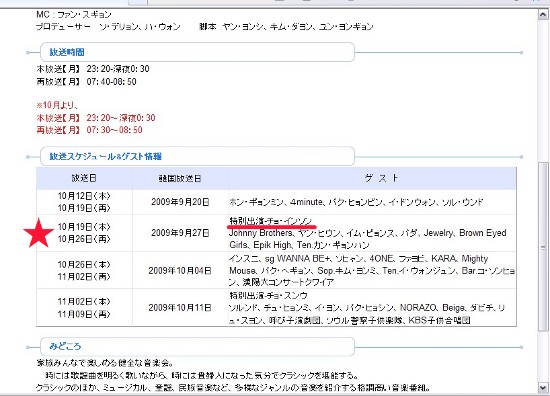Click the みどころ section heading
This screenshot has width=550, height=396.
click(65, 347)
